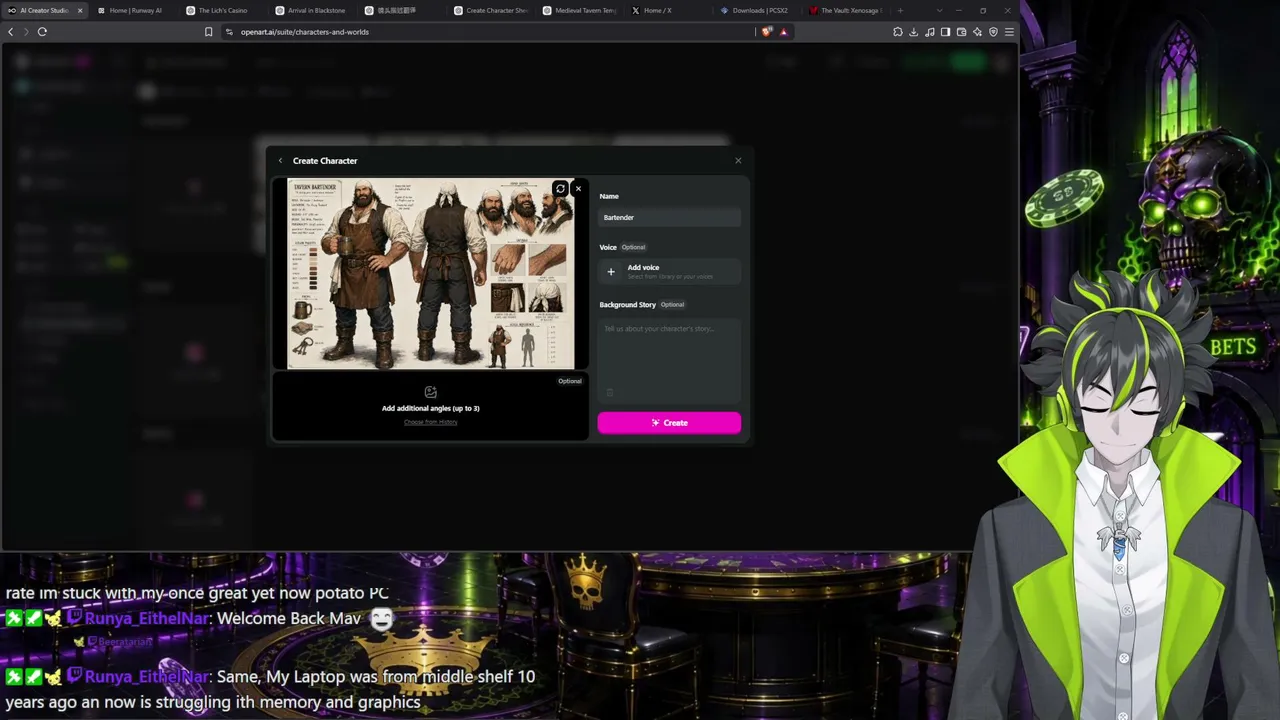Image resolution: width=1280 pixels, height=720 pixels.
Task: Open the bartender character sheet image
Action: point(430,274)
